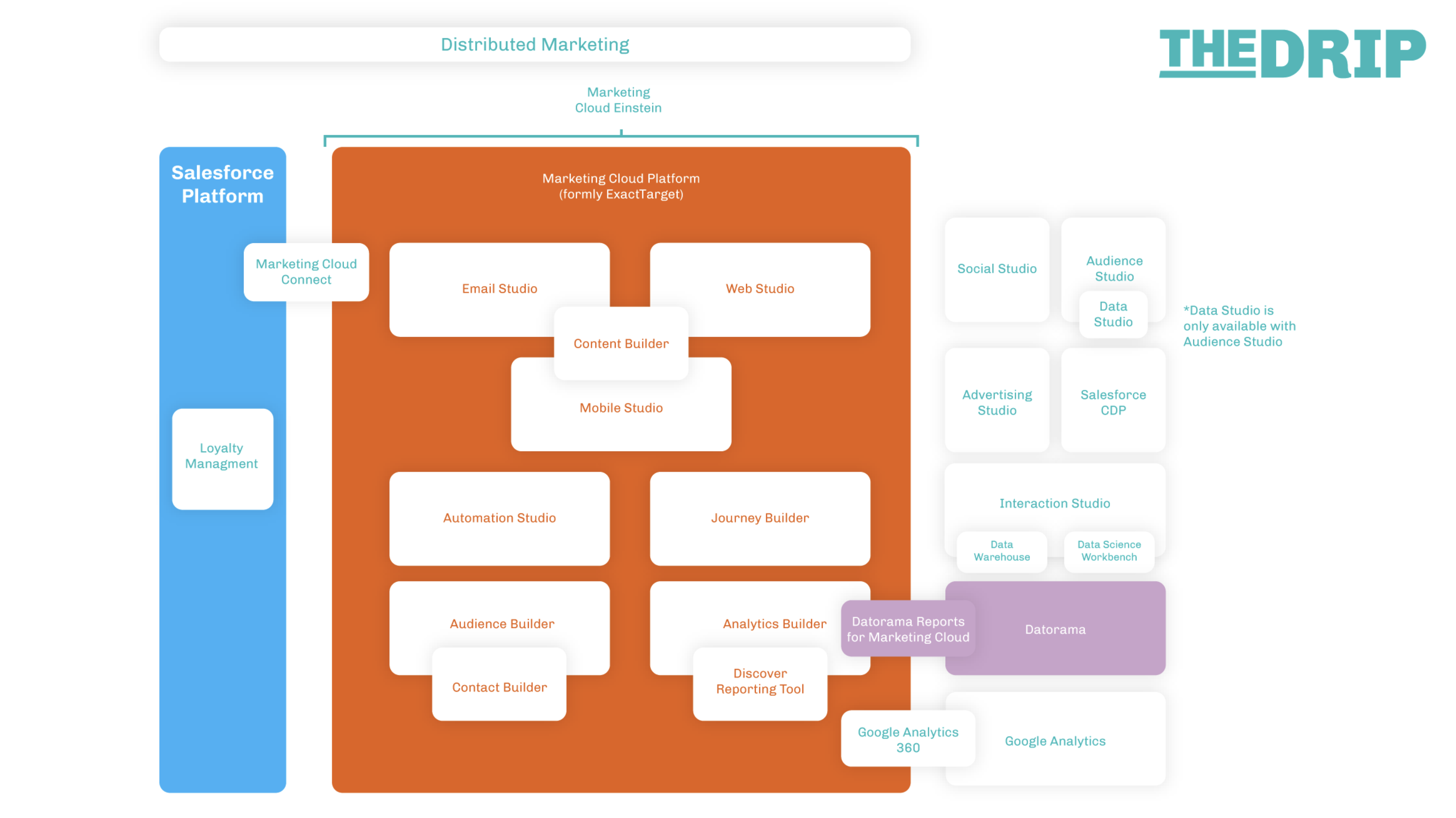Expand Google Analytics 360 node
1456x818 pixels.
[905, 740]
